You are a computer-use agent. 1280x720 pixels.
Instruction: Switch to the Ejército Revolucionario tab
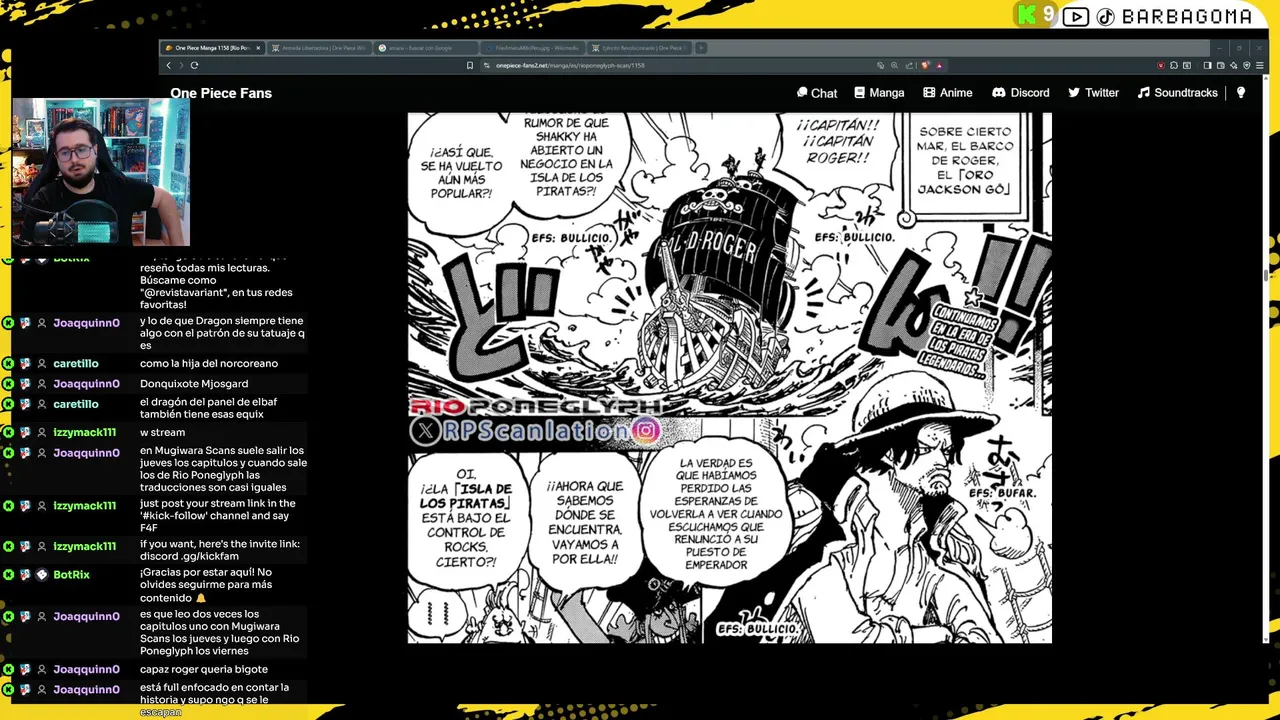click(x=638, y=47)
